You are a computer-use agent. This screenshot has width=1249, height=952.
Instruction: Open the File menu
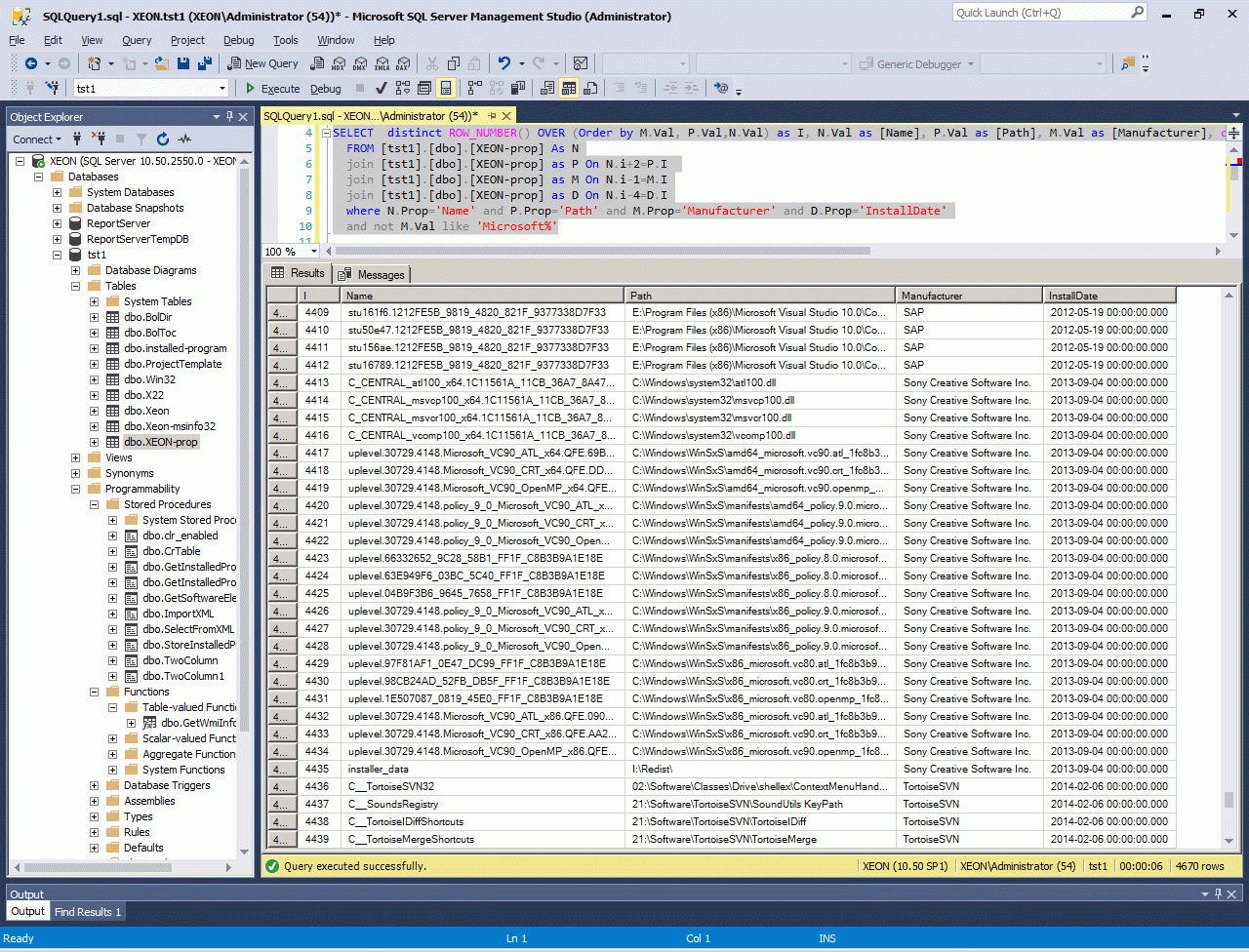coord(17,40)
